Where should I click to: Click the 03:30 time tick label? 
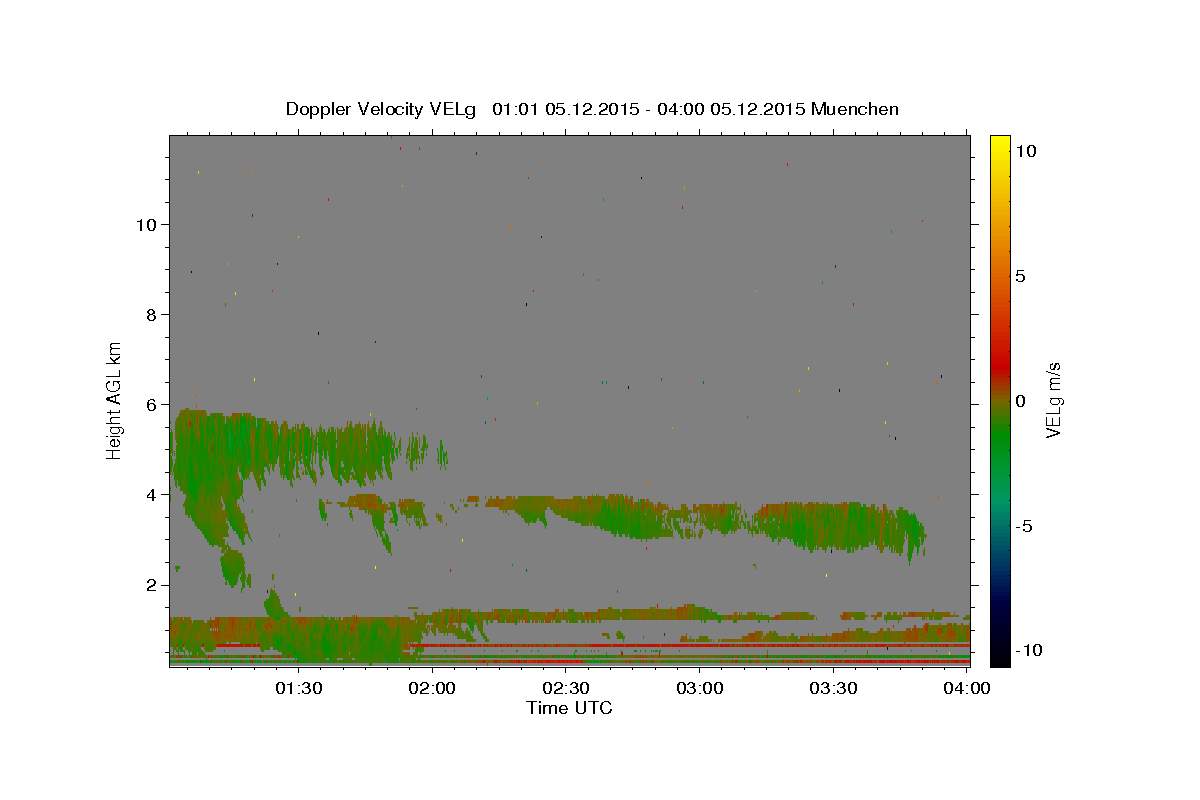(x=834, y=688)
